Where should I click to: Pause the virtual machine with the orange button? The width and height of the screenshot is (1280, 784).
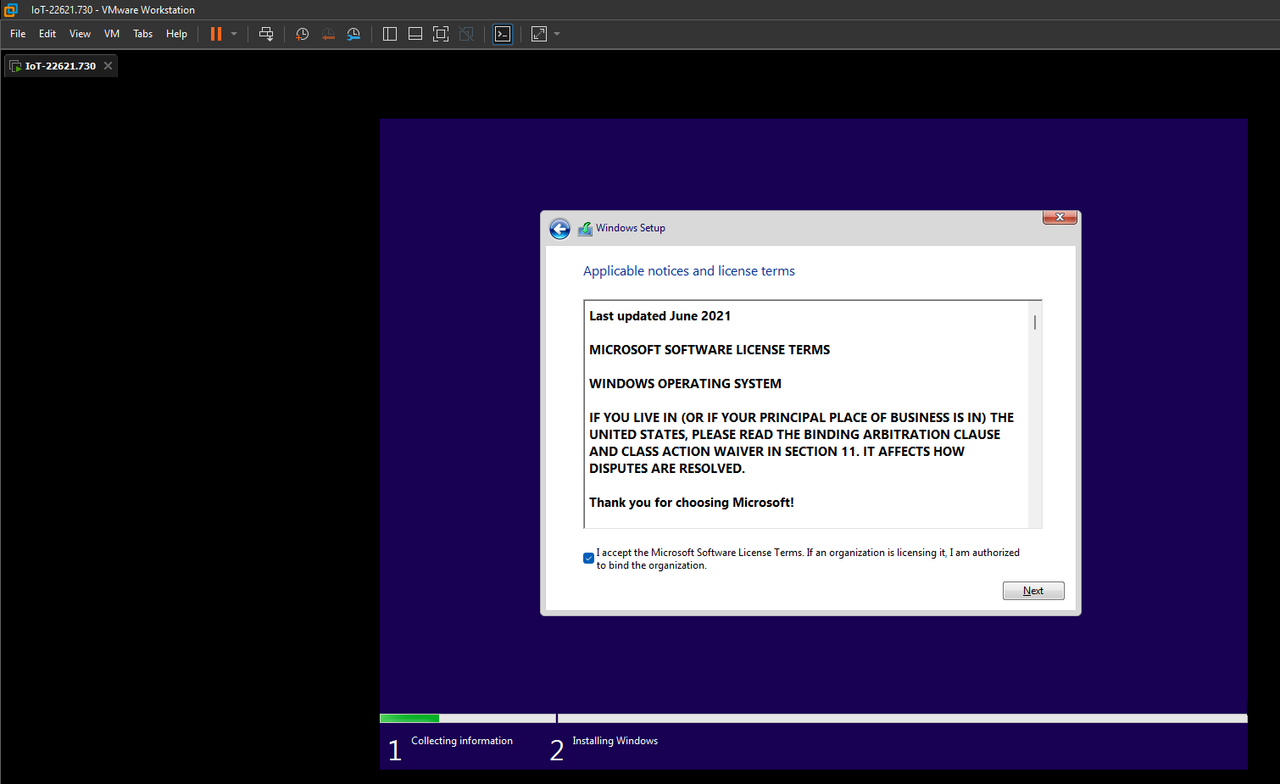(216, 34)
